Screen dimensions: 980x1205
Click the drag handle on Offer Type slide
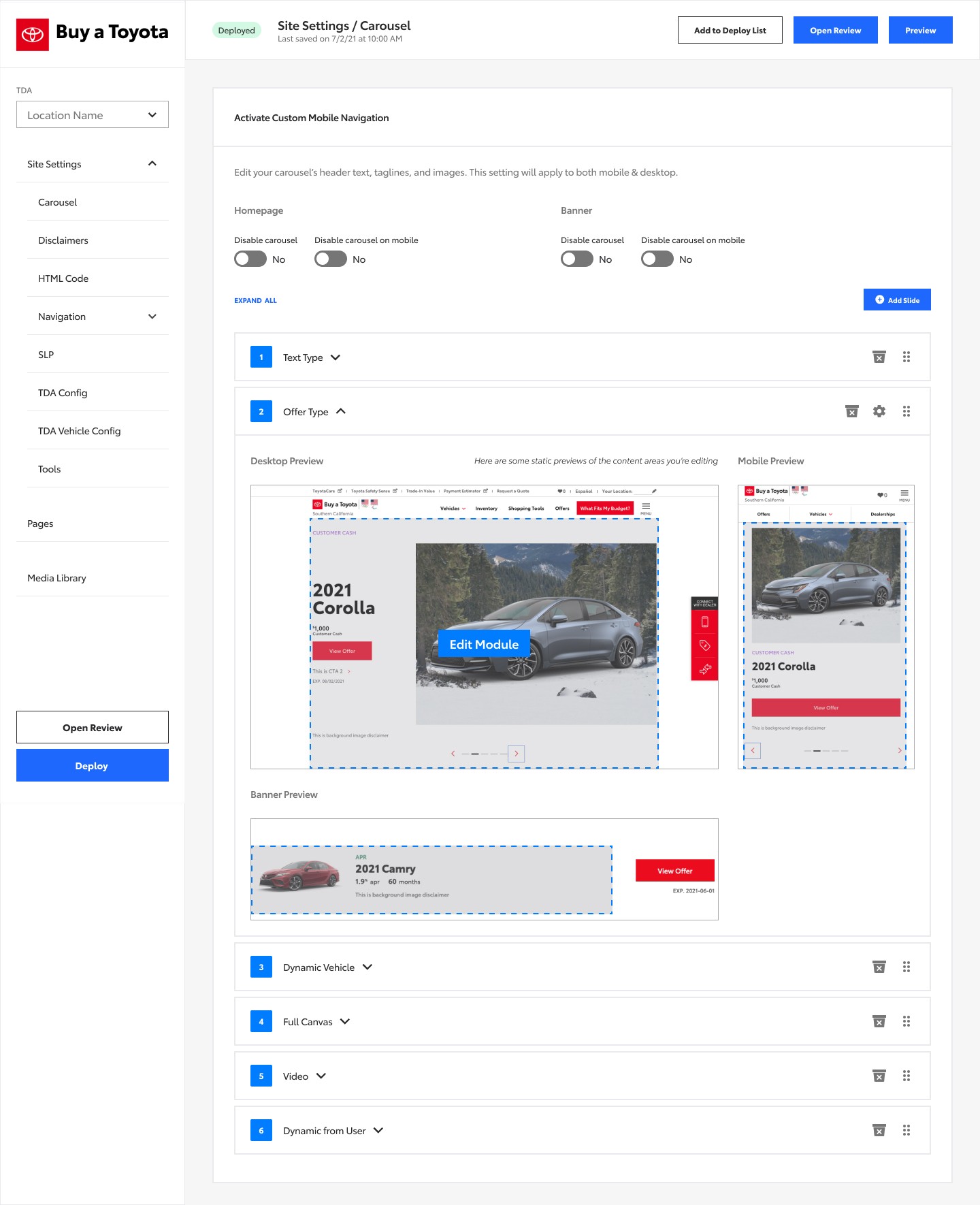tap(906, 411)
